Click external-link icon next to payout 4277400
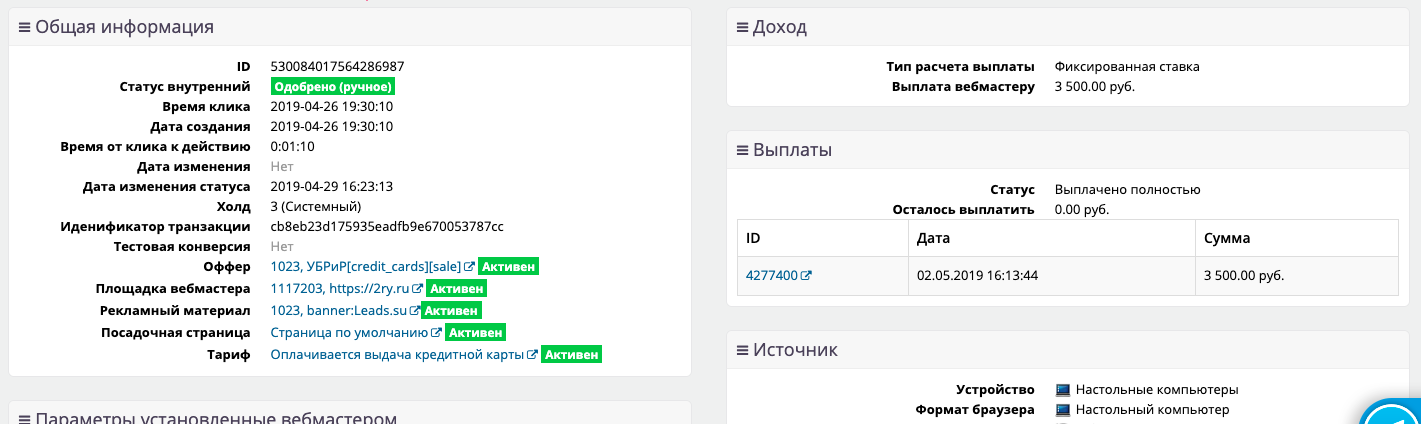Image resolution: width=1421 pixels, height=424 pixels. point(806,276)
